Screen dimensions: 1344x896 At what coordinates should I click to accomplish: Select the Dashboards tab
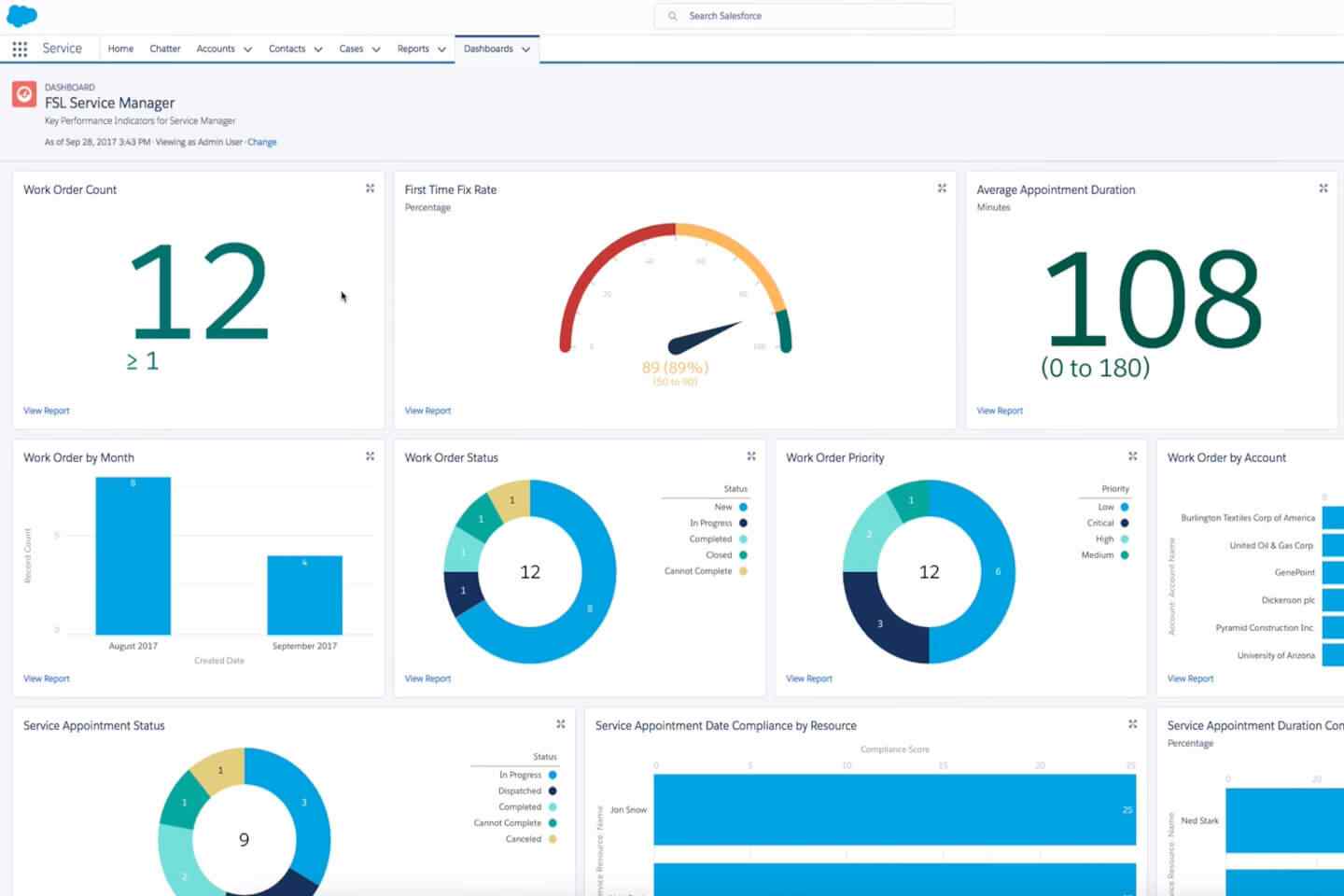[488, 49]
